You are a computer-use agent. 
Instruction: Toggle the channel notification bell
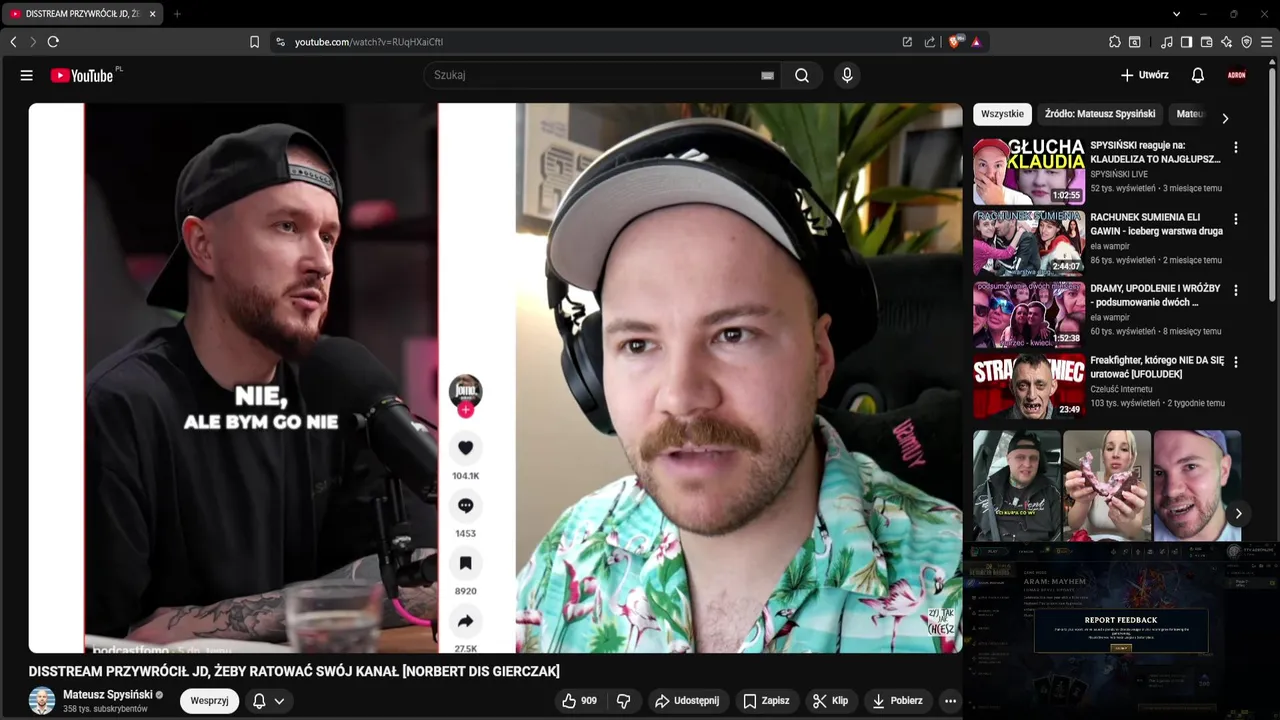pos(259,701)
